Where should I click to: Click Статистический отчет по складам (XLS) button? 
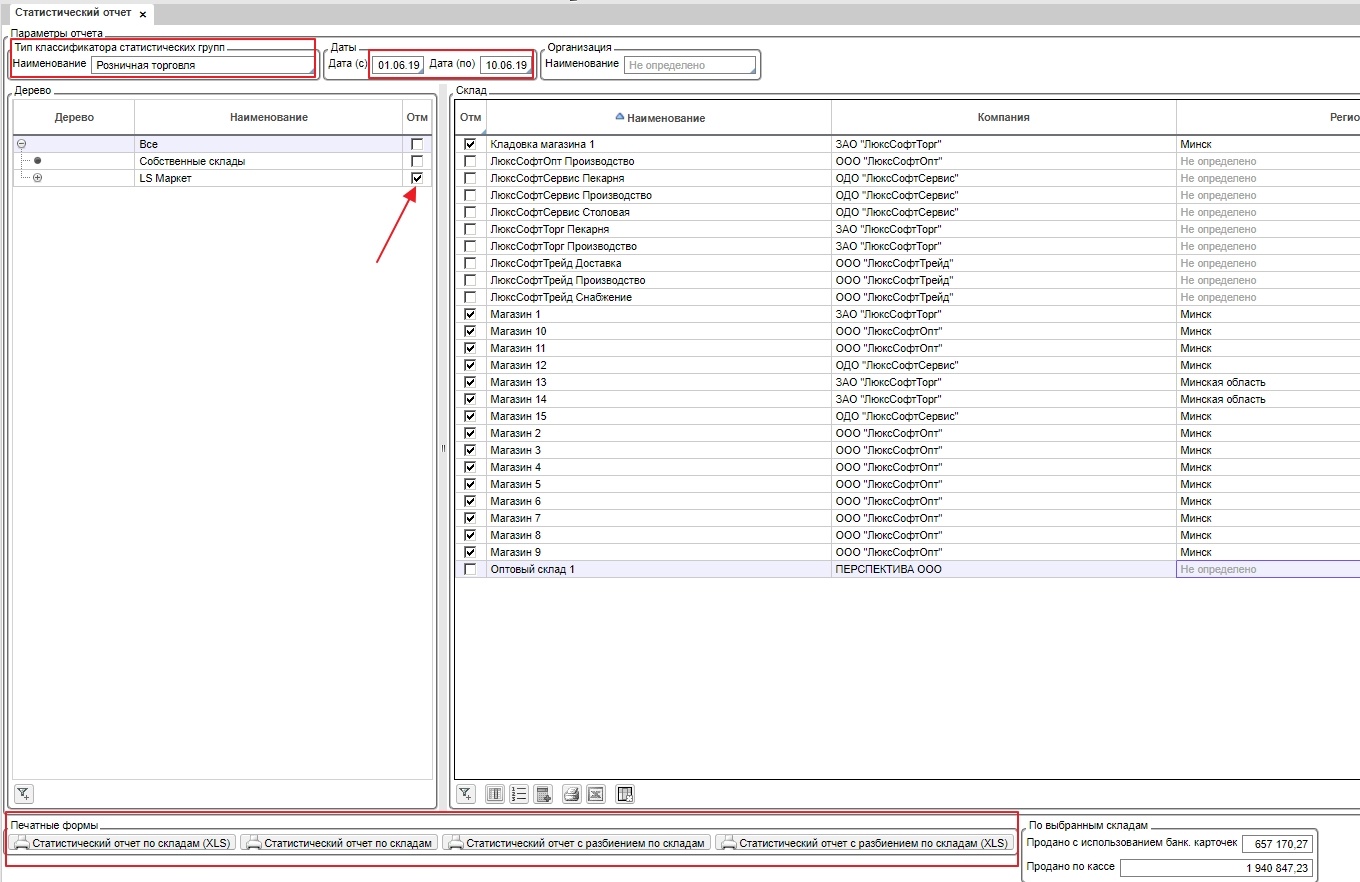point(123,843)
